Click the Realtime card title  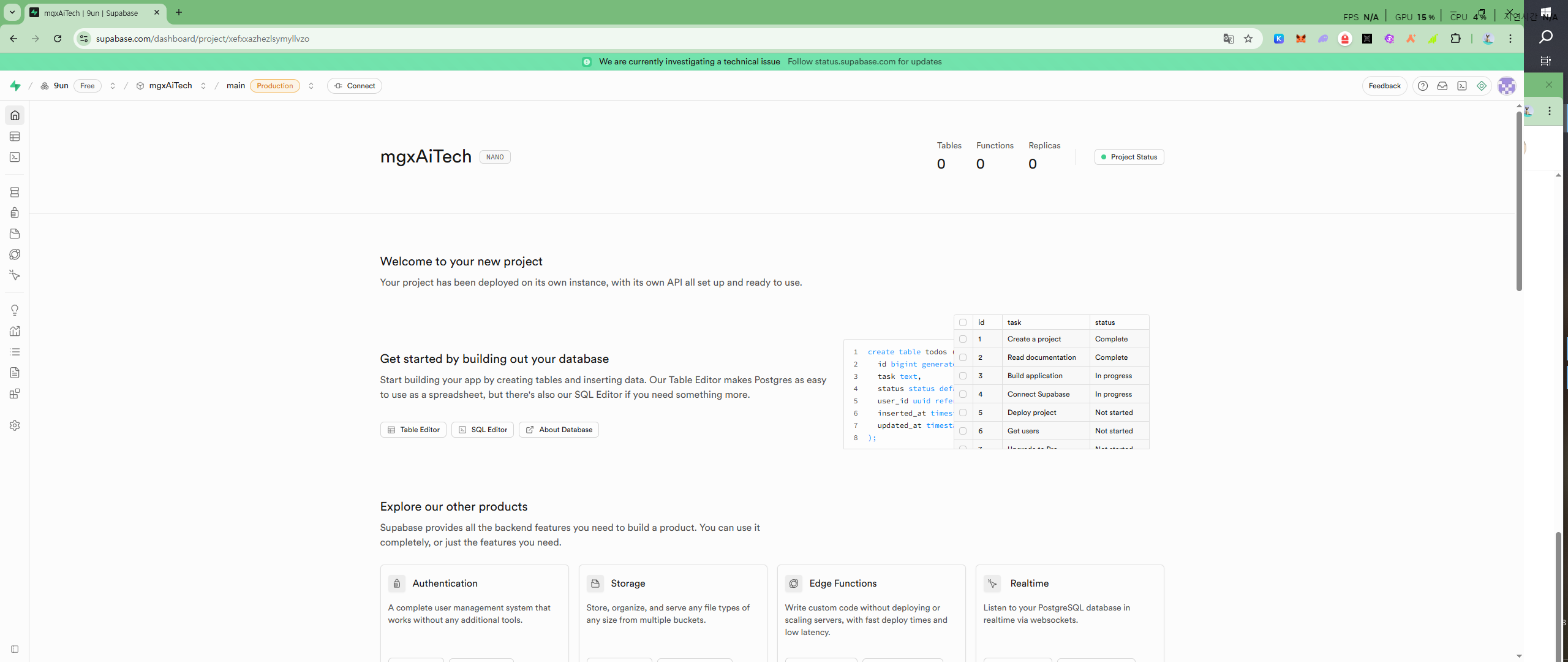[1029, 584]
